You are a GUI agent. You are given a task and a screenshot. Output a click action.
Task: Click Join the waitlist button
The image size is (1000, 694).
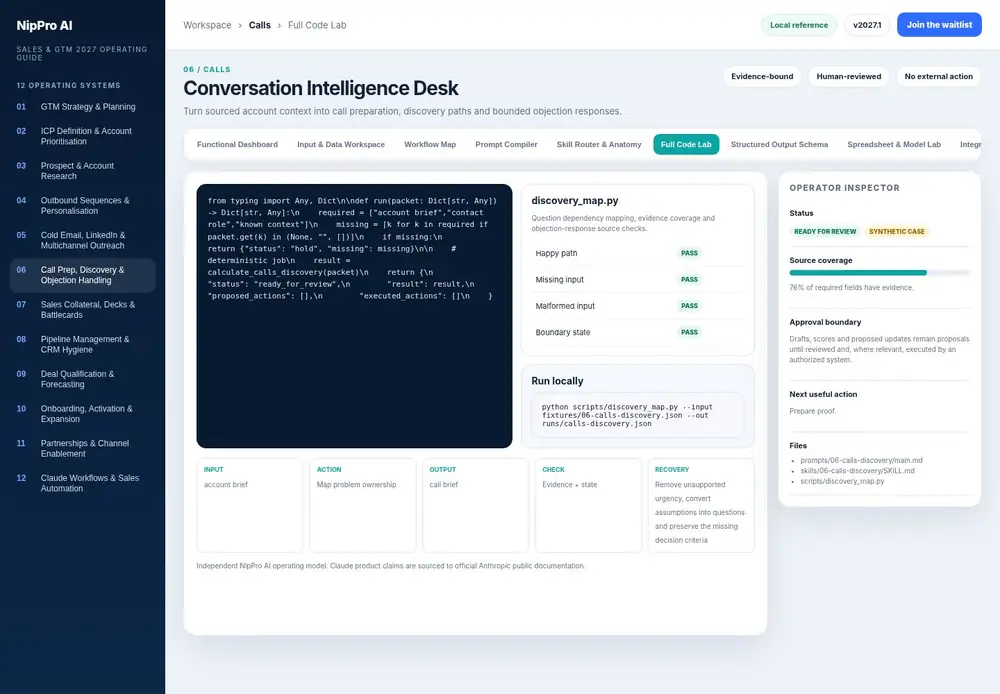click(x=939, y=25)
